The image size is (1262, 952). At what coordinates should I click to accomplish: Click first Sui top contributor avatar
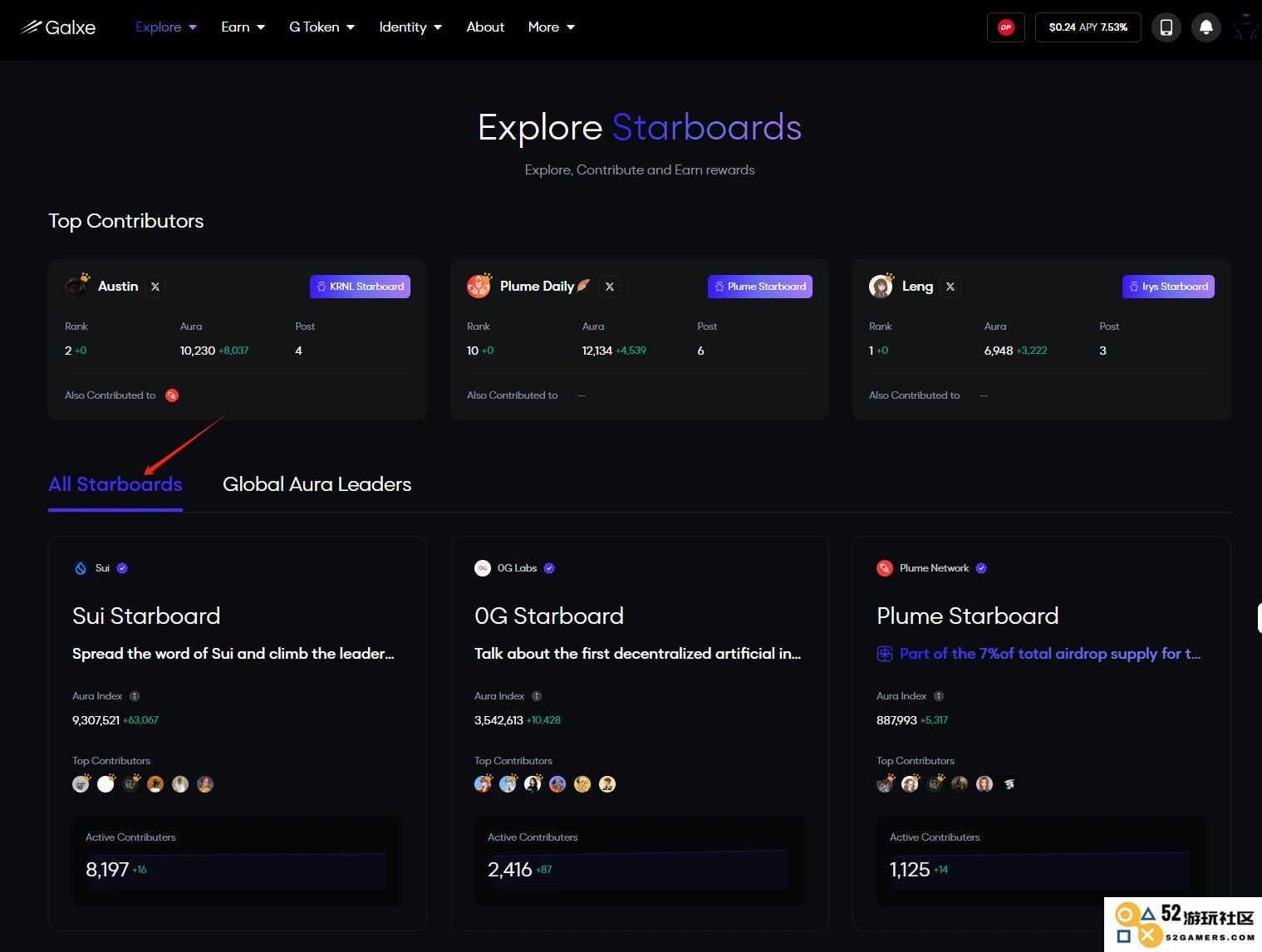coord(81,783)
